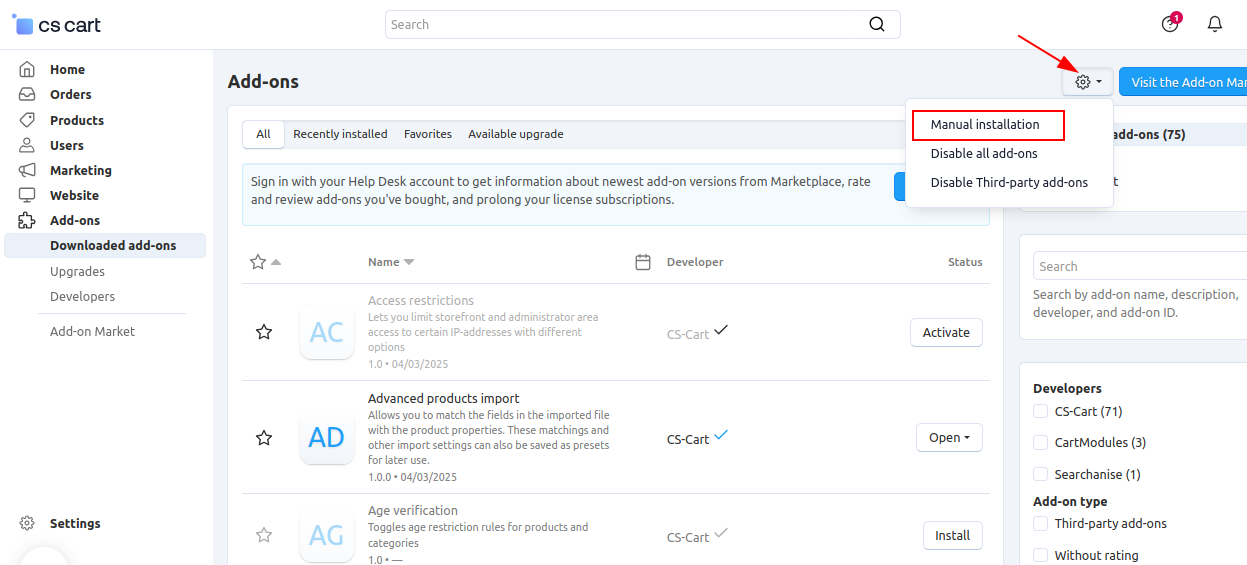
Task: Click the Add-ons puzzle icon
Action: (27, 220)
